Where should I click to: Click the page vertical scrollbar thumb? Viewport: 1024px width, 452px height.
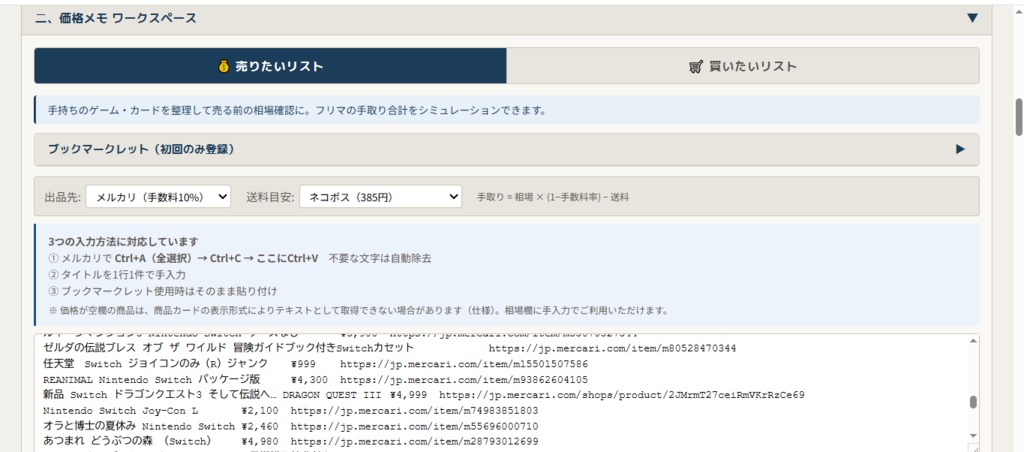[x=1018, y=118]
